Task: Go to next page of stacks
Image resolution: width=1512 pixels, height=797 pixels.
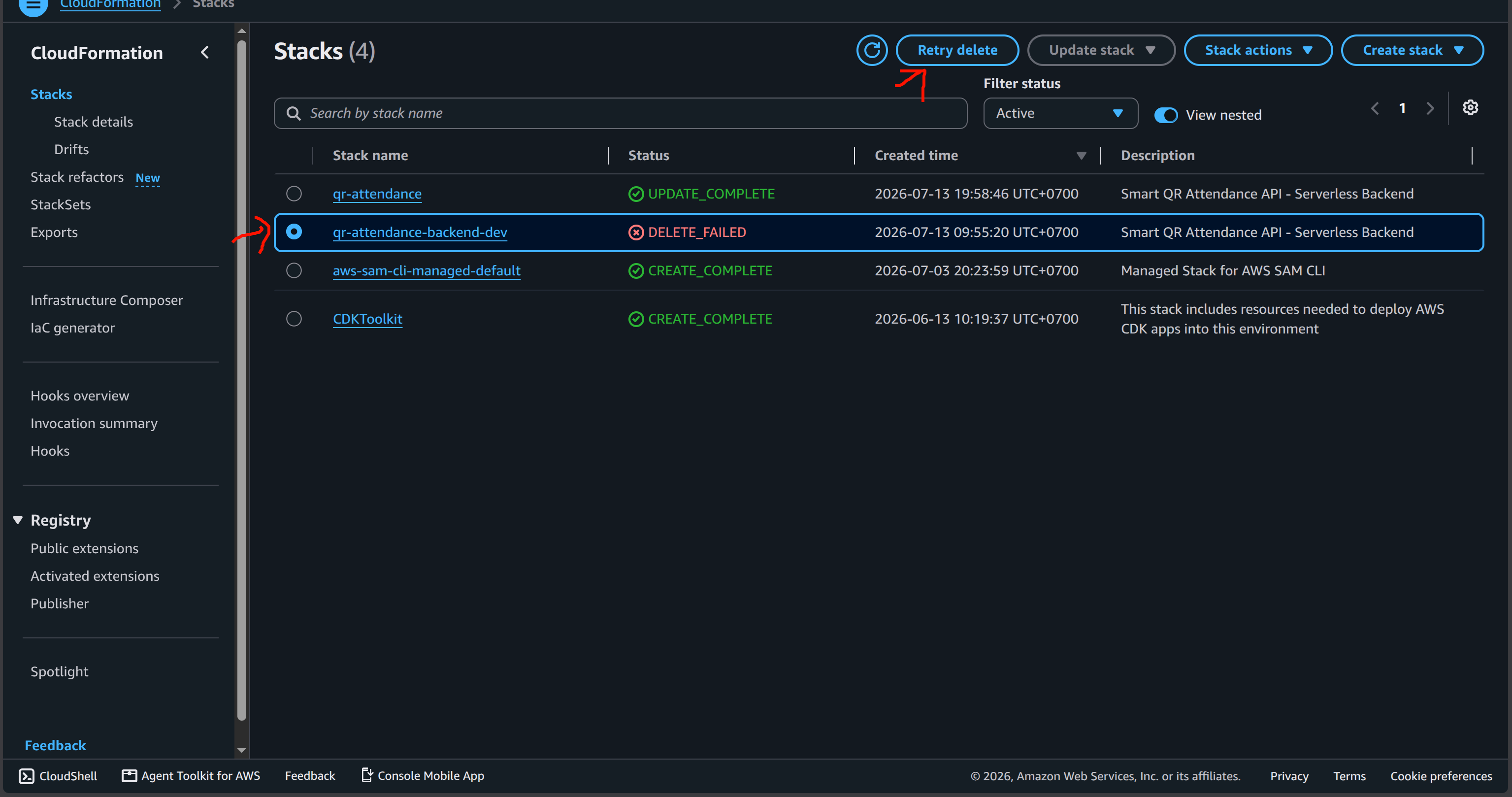Action: (1430, 108)
